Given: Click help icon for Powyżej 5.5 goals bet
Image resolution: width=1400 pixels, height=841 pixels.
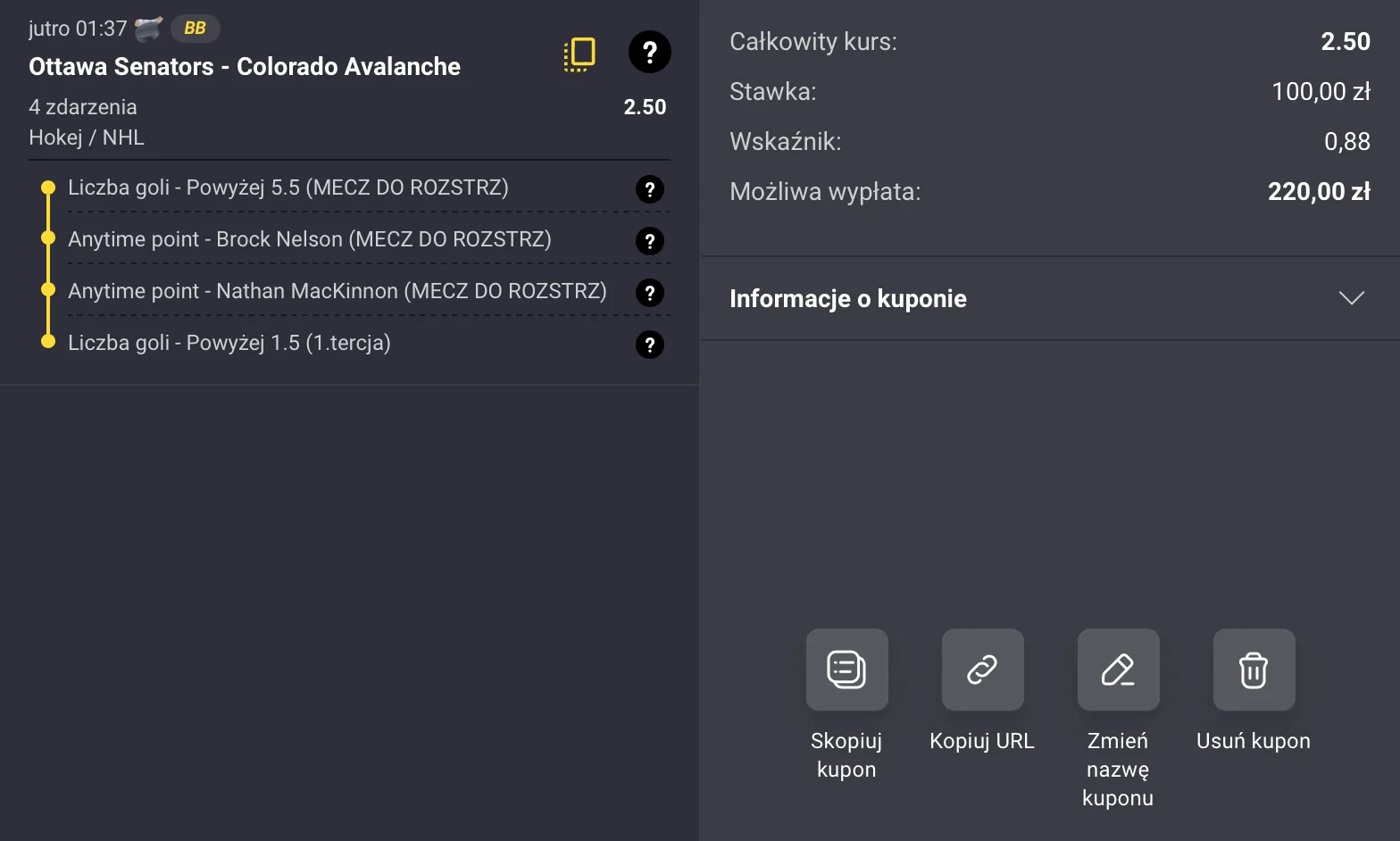Looking at the screenshot, I should click(x=649, y=189).
